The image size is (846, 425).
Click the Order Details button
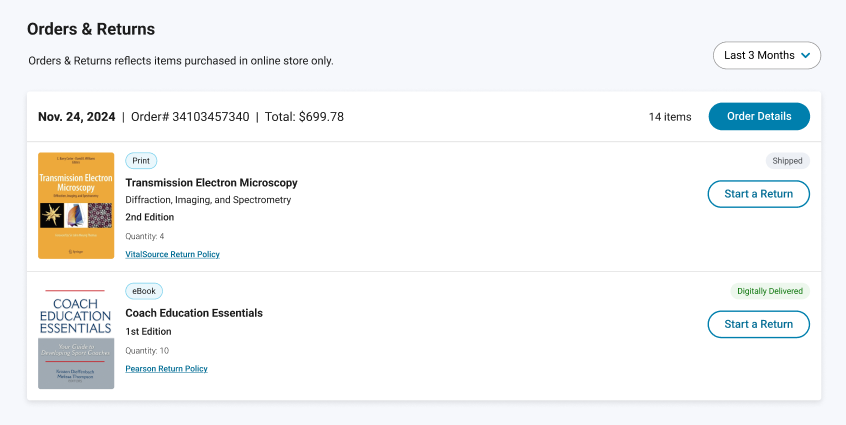click(x=758, y=117)
